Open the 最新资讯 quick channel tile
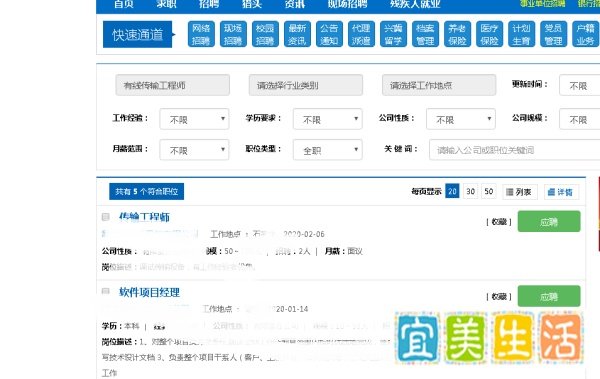Viewport: 600px width, 379px height. (297, 34)
